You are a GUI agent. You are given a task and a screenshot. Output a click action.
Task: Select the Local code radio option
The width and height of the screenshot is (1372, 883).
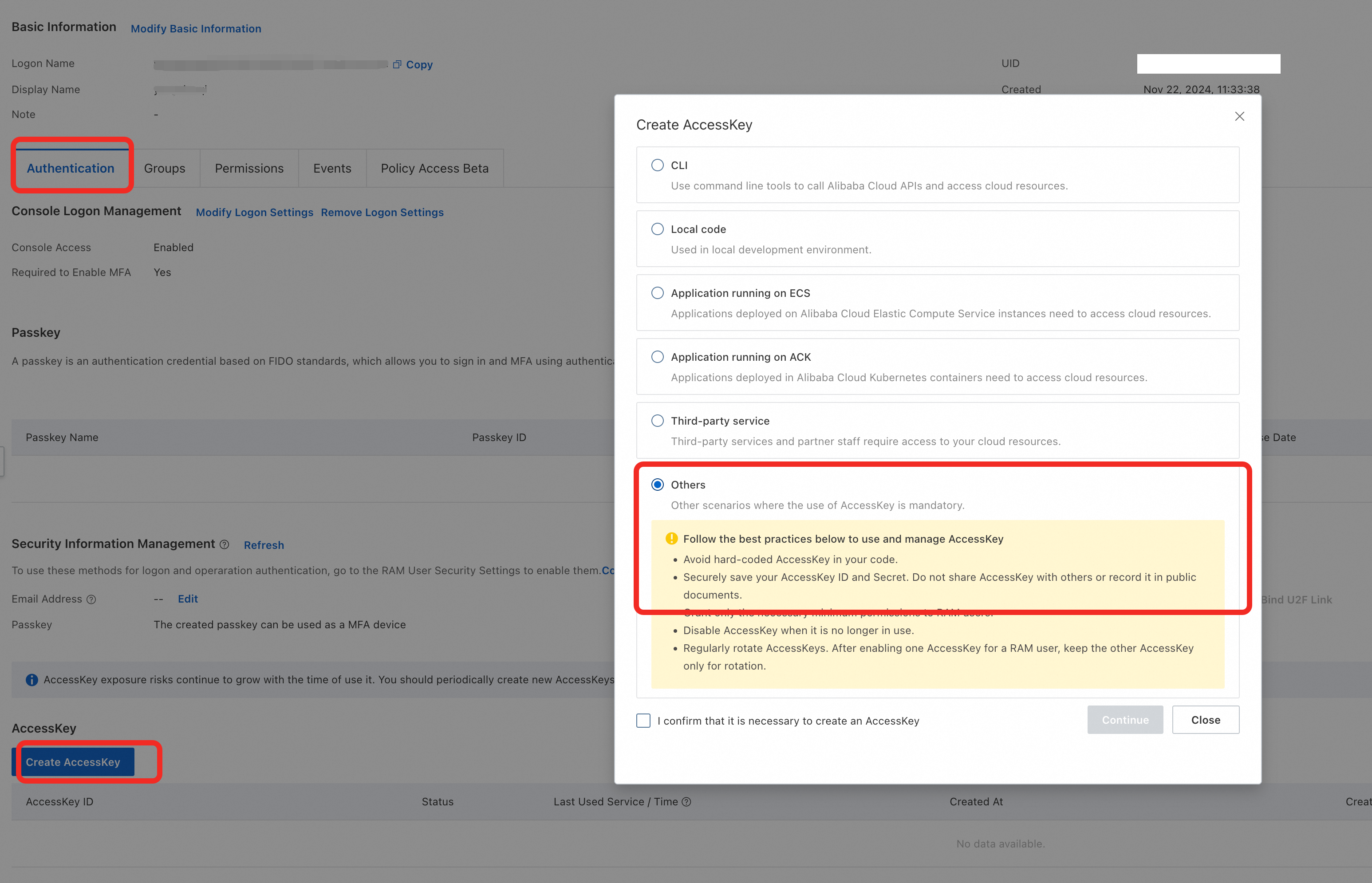[657, 229]
